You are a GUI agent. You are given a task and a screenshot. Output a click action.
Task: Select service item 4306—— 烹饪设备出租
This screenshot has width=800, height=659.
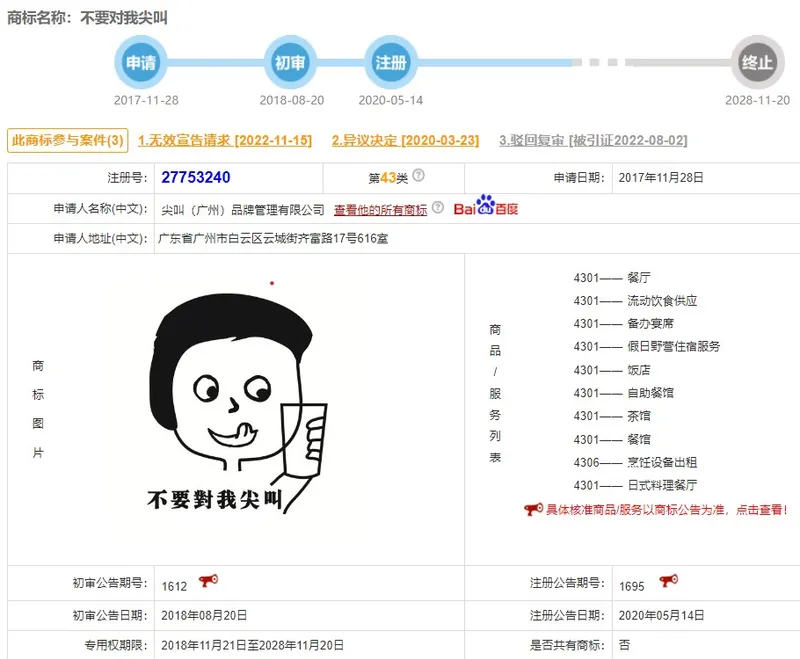(x=635, y=462)
